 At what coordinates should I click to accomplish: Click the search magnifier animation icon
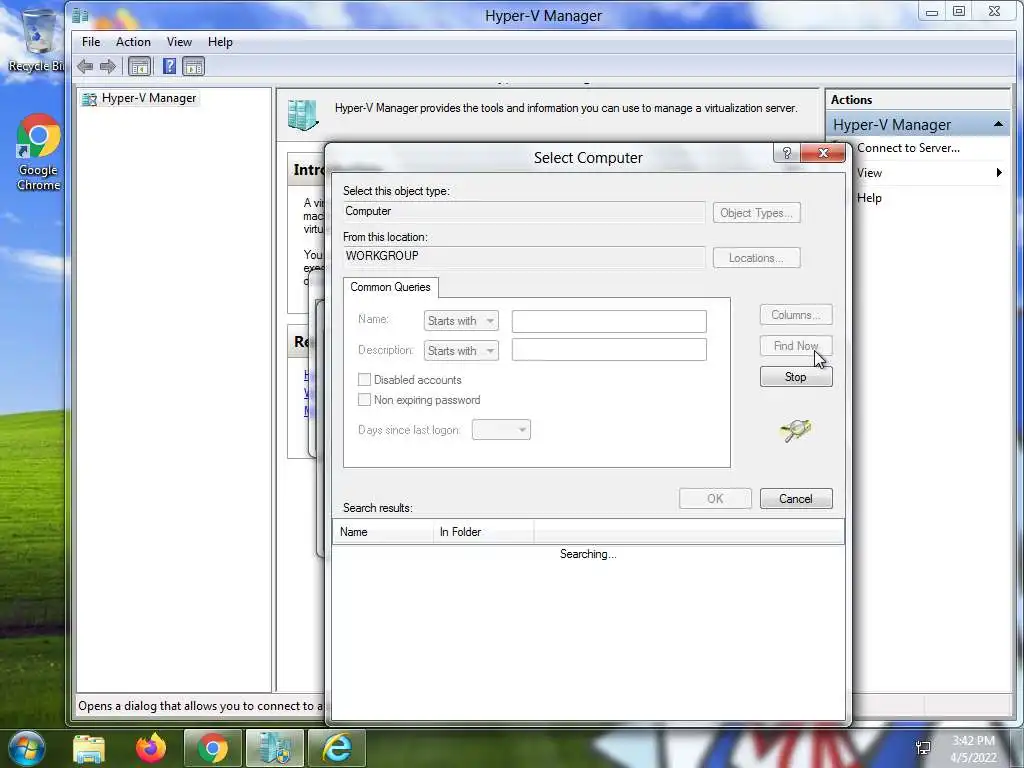point(795,430)
